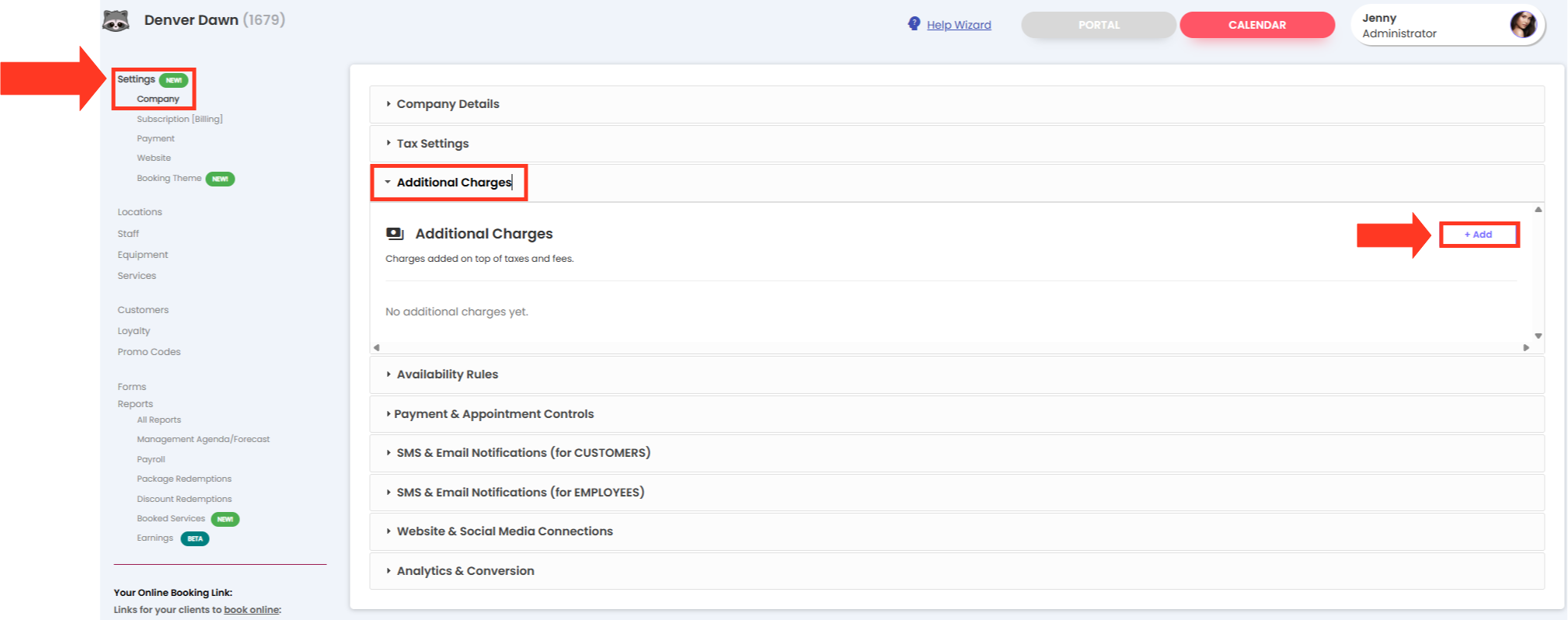Open Reports menu
This screenshot has width=1568, height=620.
[x=135, y=404]
